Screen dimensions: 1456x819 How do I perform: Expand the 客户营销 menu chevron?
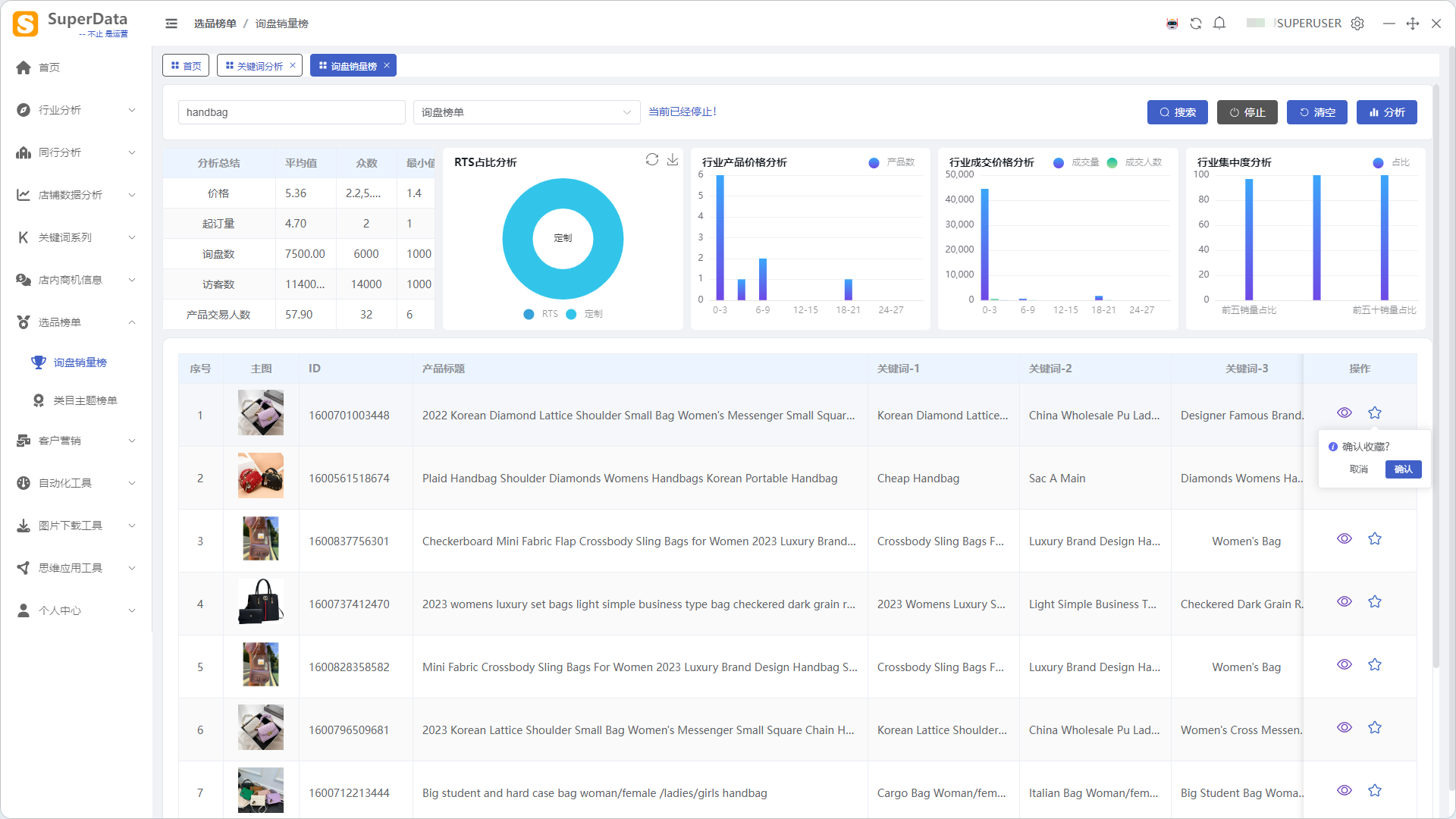[x=132, y=441]
